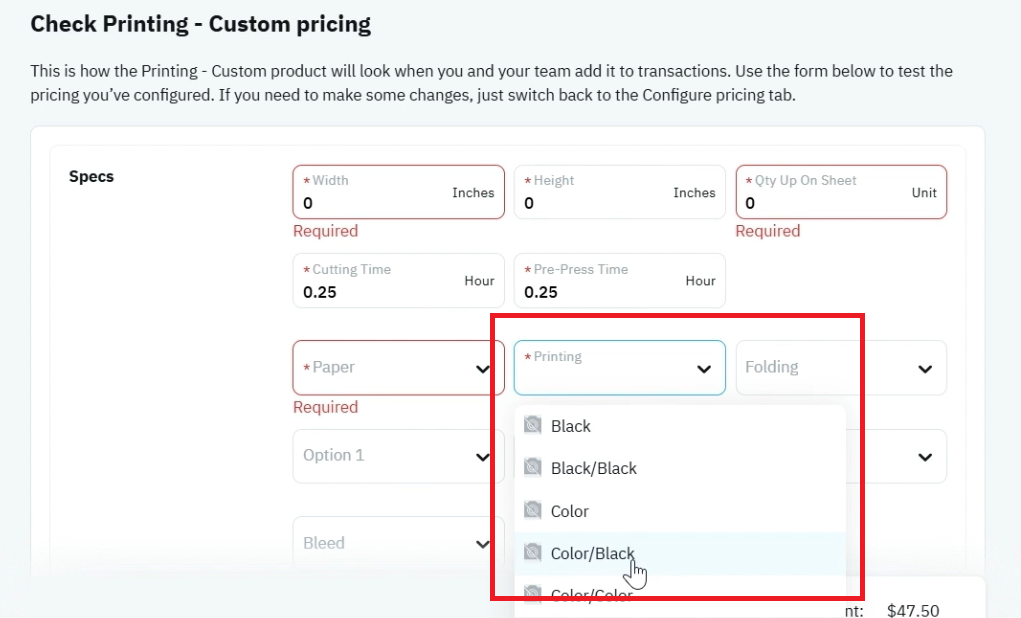The height and width of the screenshot is (618, 1021).
Task: Click the Pre-Press Time field
Action: [619, 281]
